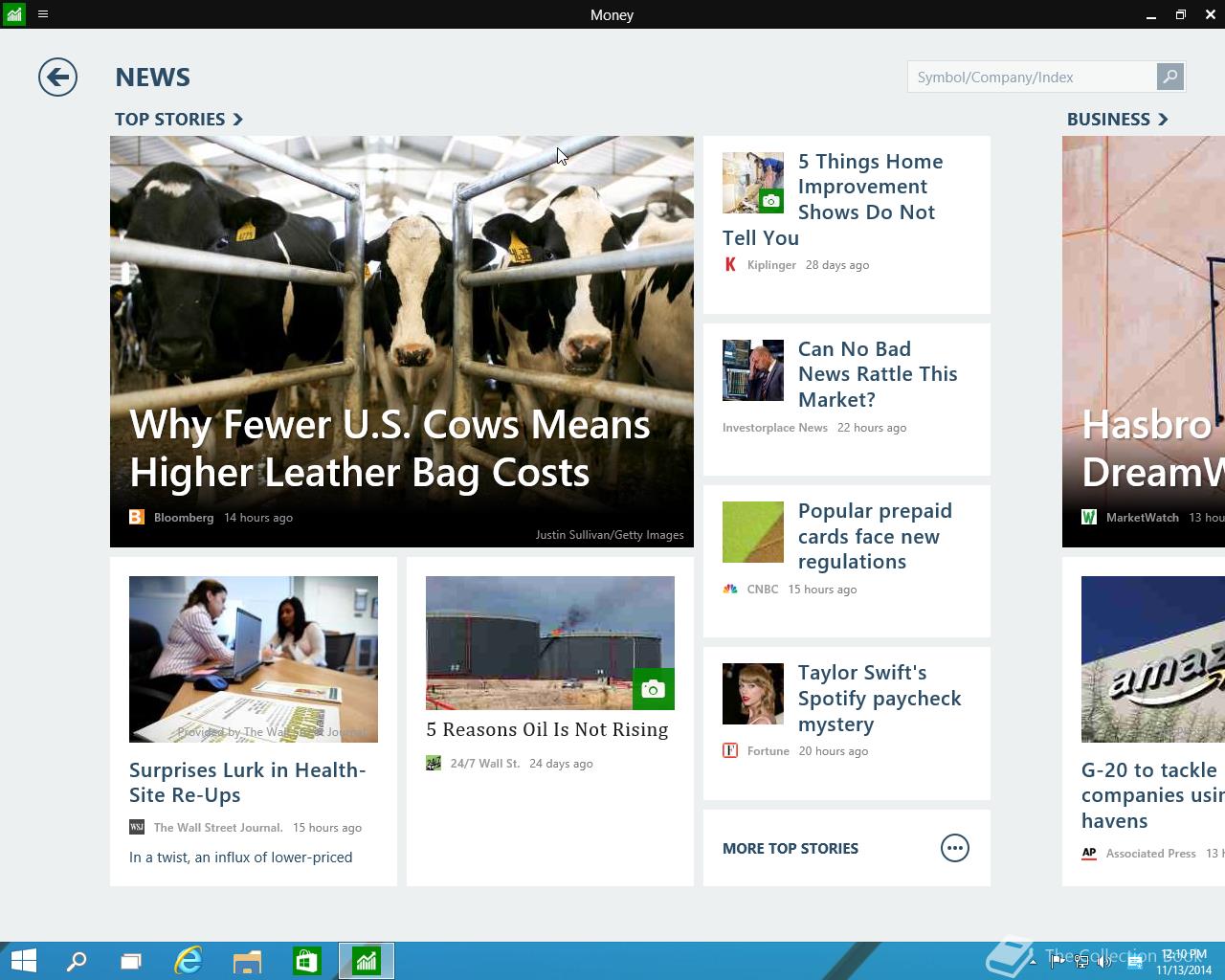Open 5 Things Home Improvement Shows headline
The width and height of the screenshot is (1225, 980).
pos(846,199)
